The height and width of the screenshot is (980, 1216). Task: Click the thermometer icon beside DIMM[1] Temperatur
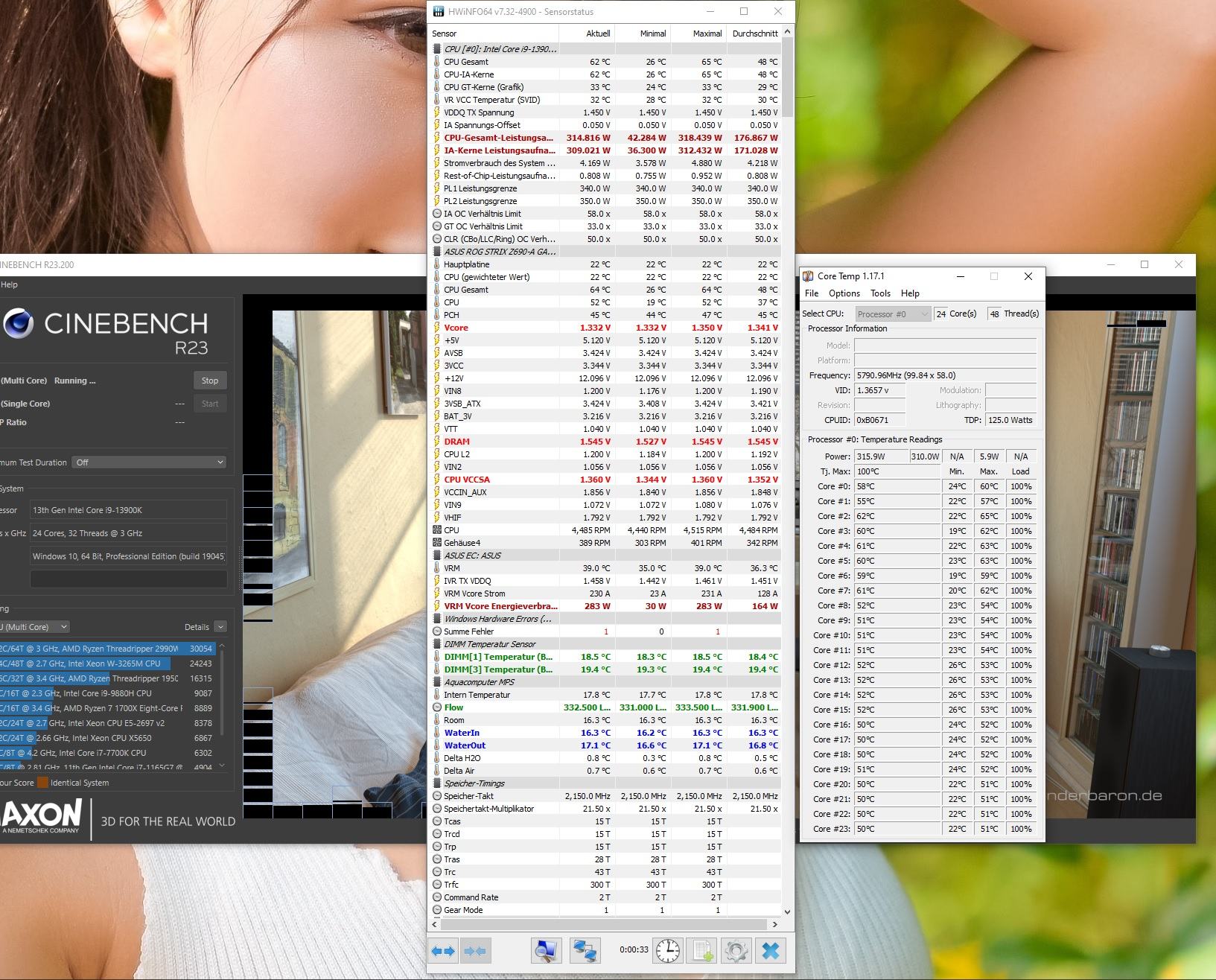tap(437, 657)
